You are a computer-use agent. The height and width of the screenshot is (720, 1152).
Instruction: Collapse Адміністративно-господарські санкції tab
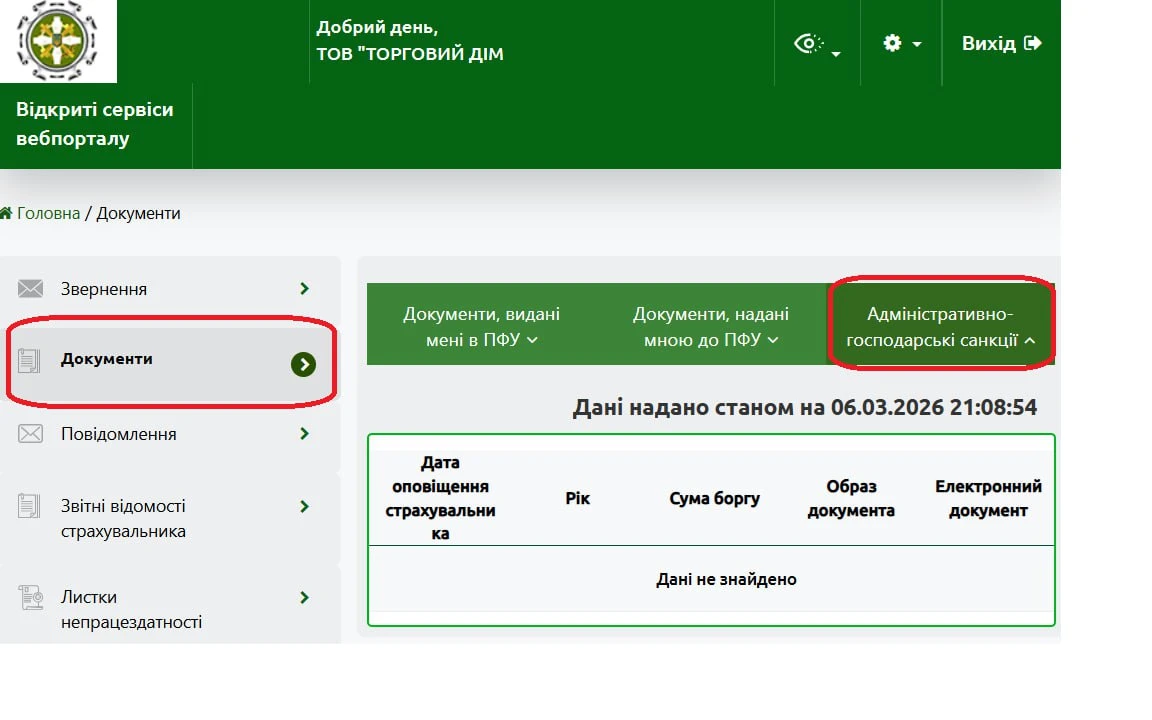coord(940,327)
